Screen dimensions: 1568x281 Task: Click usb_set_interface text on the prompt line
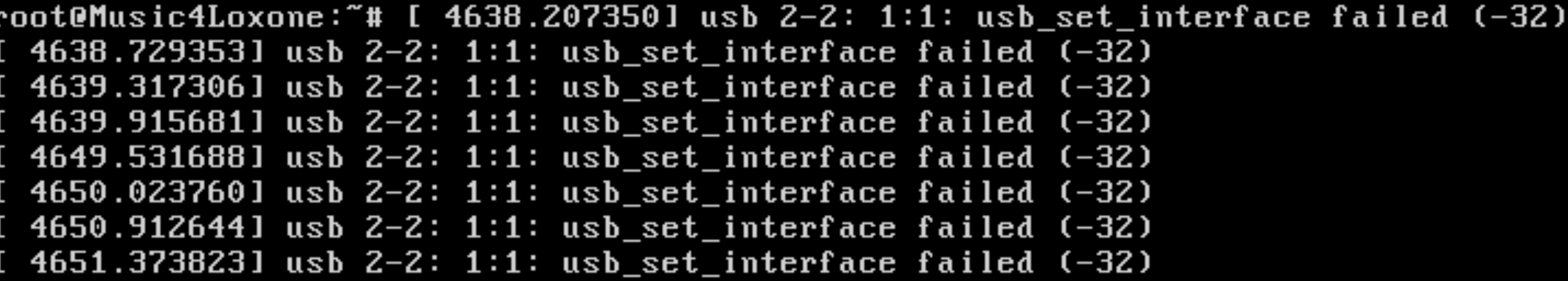point(1143,17)
